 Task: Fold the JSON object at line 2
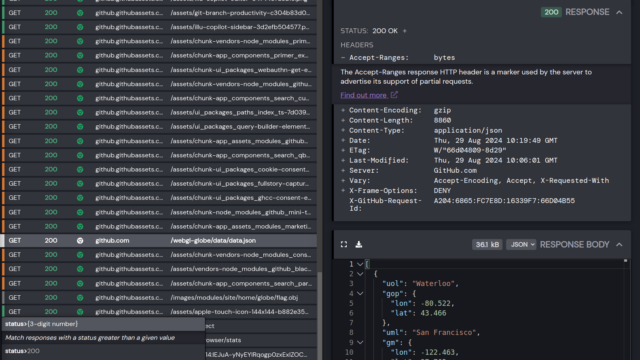click(x=360, y=274)
